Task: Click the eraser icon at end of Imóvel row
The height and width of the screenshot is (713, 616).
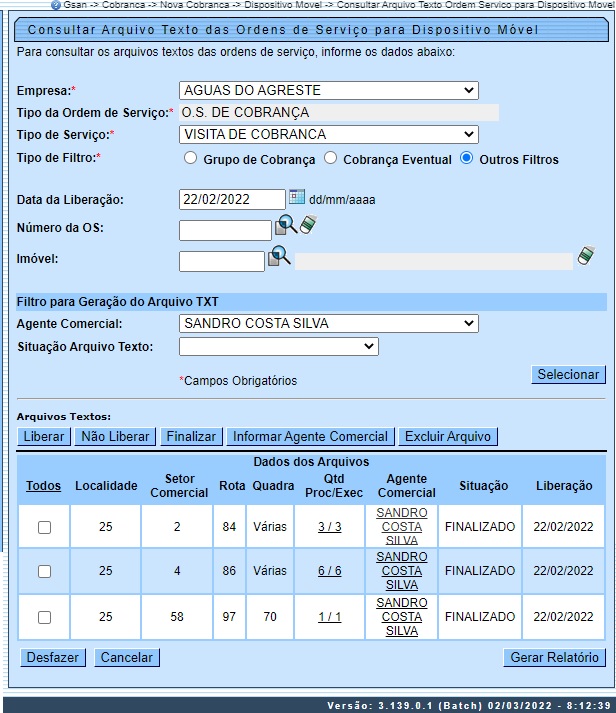Action: [x=588, y=257]
